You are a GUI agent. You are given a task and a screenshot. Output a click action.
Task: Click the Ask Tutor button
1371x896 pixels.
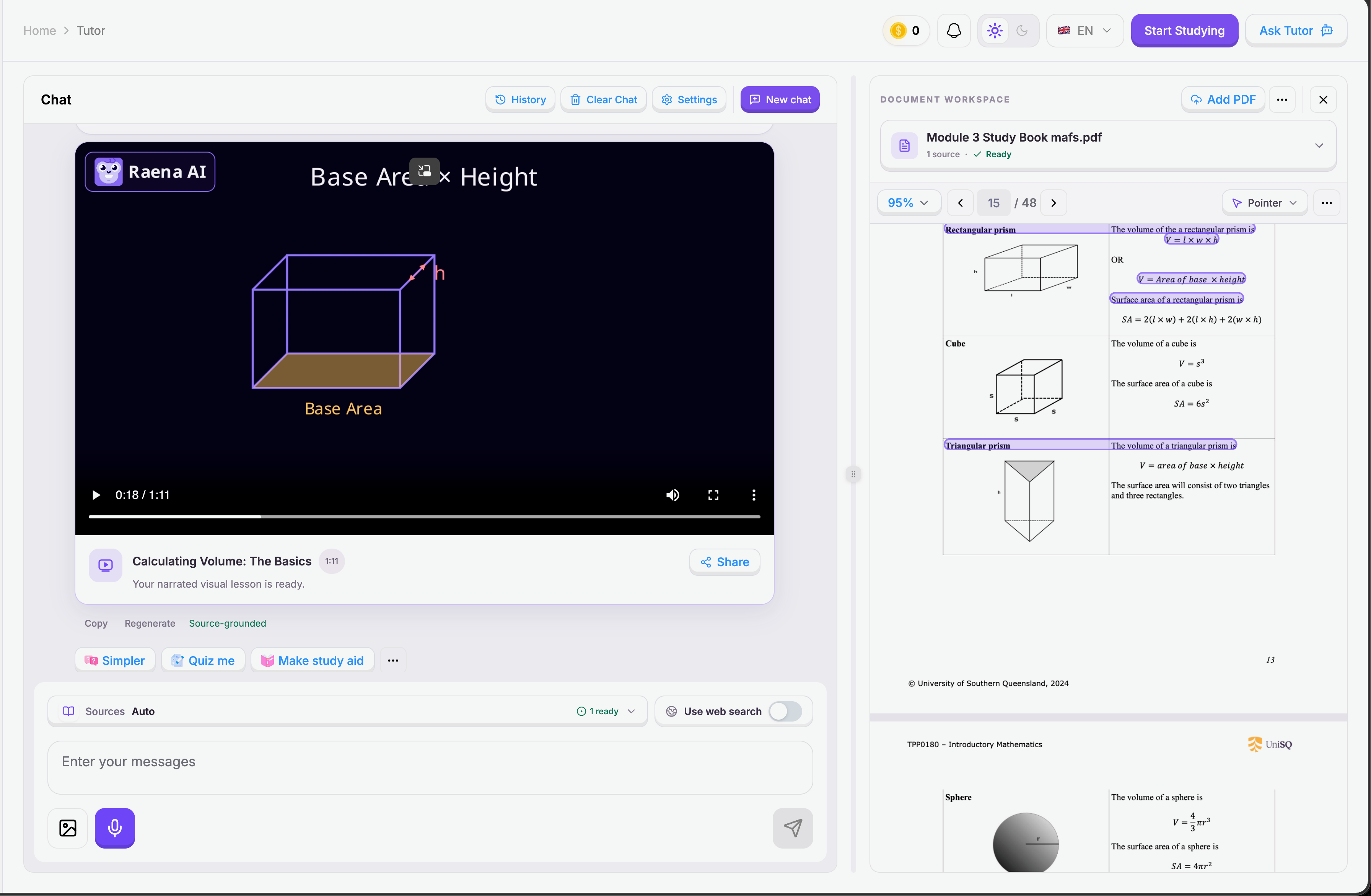[x=1296, y=31]
